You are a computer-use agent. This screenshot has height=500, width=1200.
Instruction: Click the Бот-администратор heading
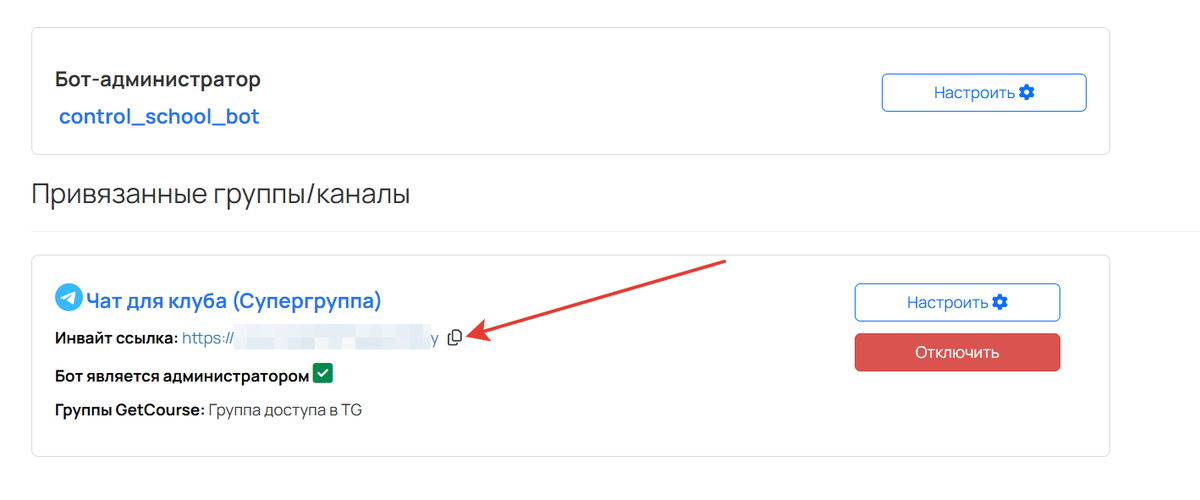(x=160, y=79)
